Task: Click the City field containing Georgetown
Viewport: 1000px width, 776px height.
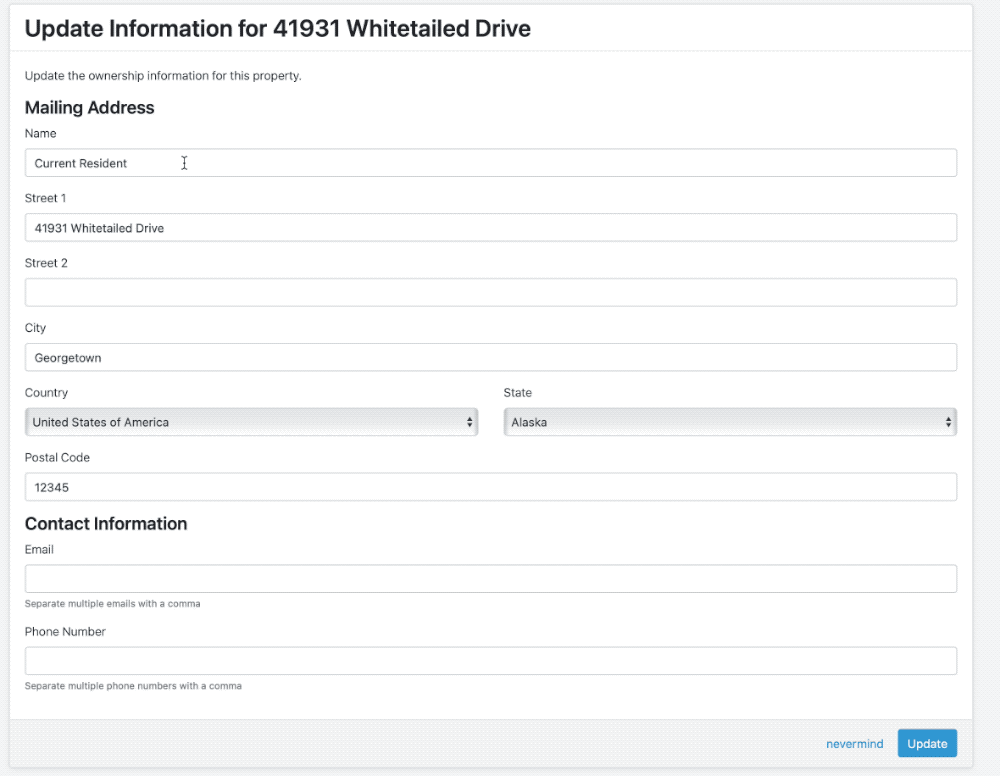Action: [490, 358]
